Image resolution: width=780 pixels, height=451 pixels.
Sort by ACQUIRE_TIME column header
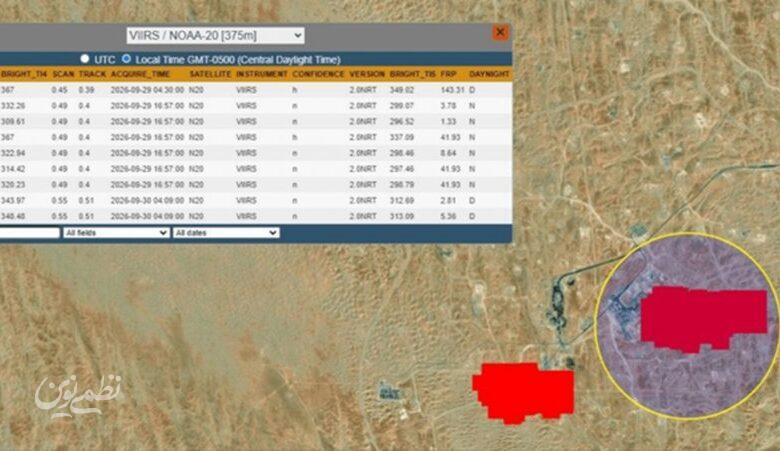coord(140,74)
